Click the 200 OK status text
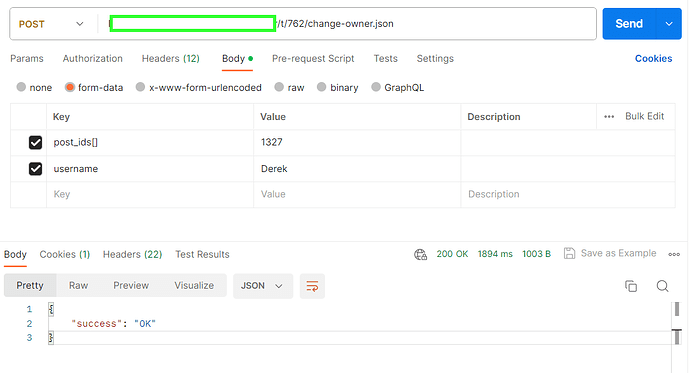The width and height of the screenshot is (690, 373). tap(452, 254)
